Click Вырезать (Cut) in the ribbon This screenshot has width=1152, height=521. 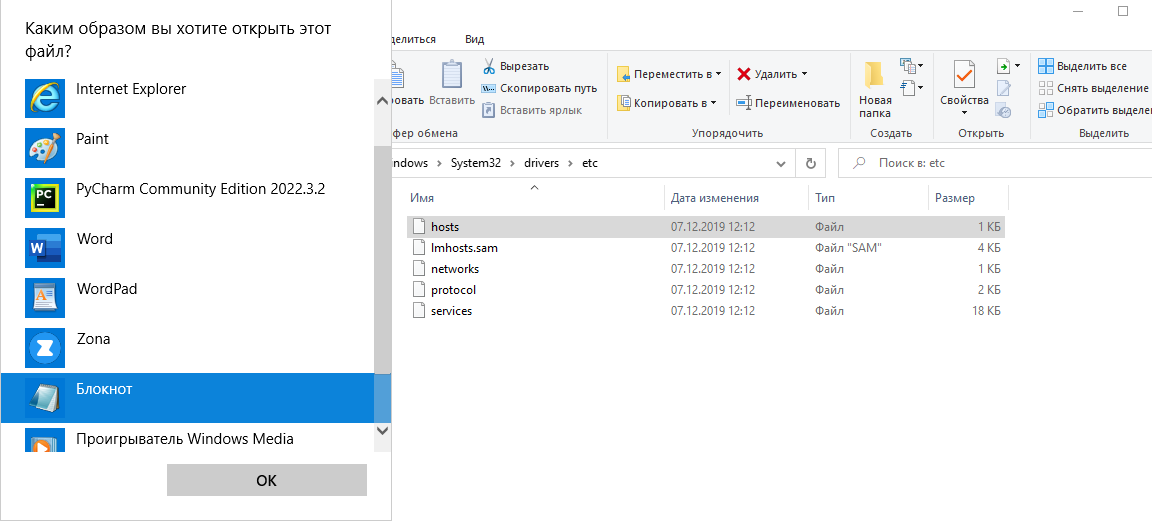click(515, 66)
